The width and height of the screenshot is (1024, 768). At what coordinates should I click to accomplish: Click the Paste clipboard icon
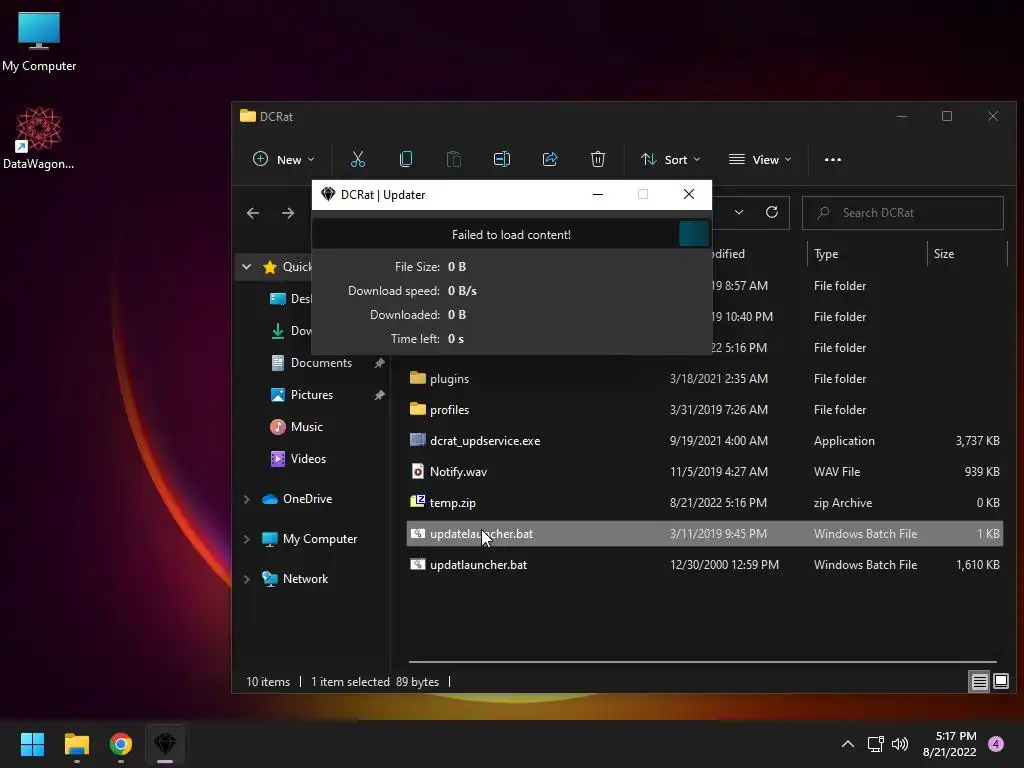click(454, 159)
